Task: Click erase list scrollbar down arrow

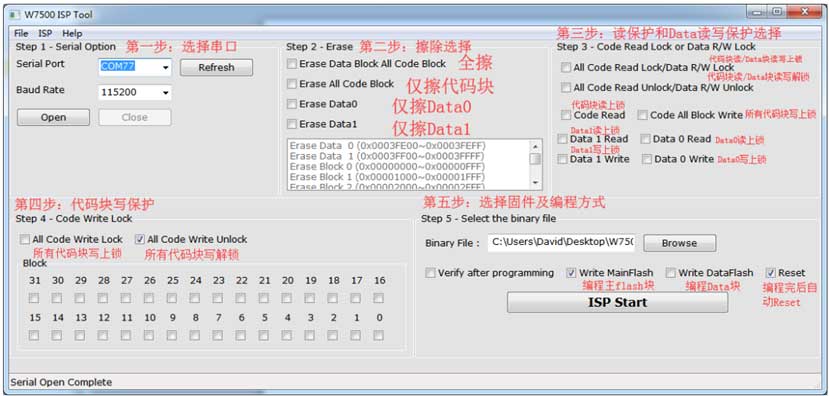Action: tap(536, 182)
